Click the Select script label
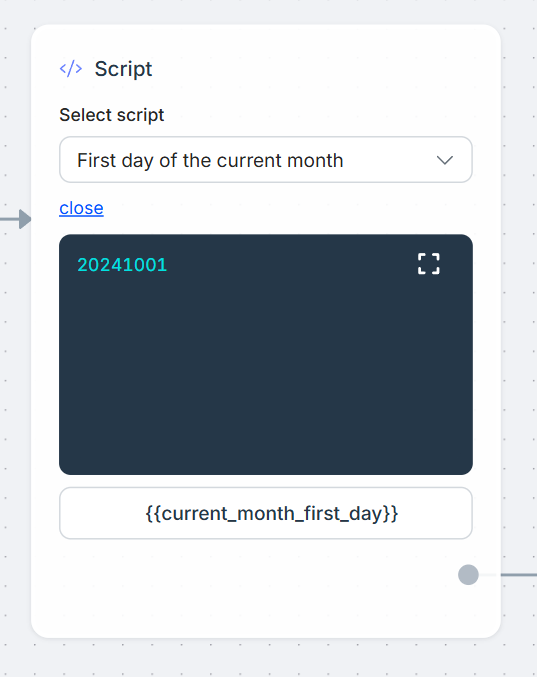 click(x=111, y=115)
